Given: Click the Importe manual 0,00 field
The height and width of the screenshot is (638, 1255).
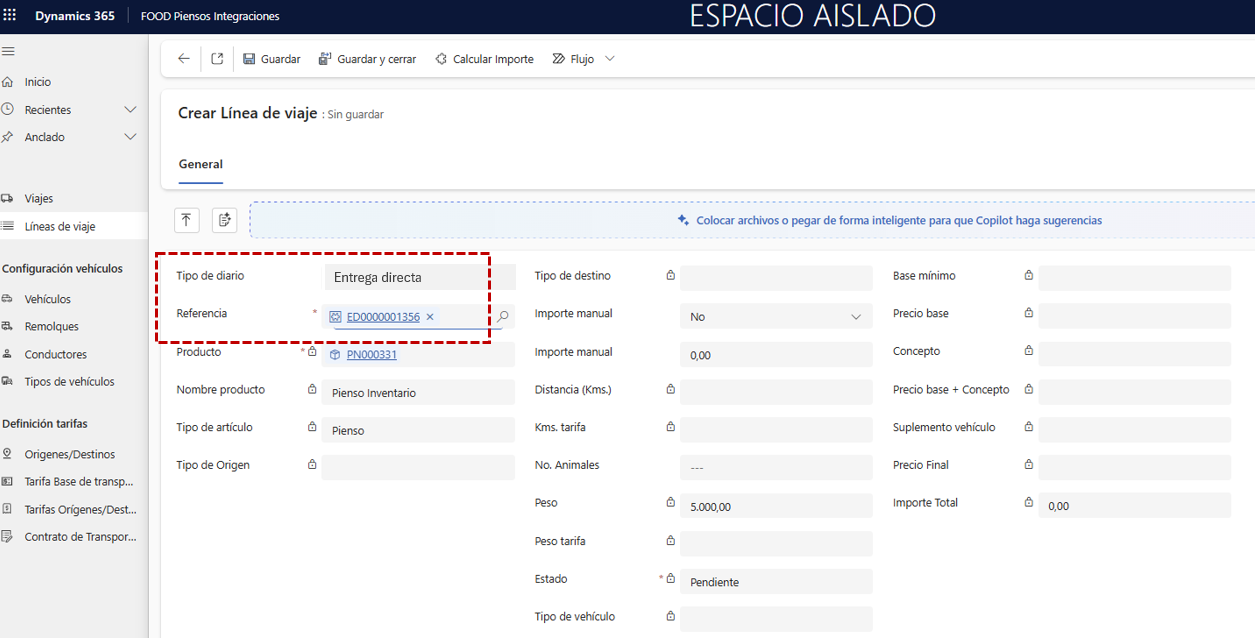Looking at the screenshot, I should coord(775,355).
